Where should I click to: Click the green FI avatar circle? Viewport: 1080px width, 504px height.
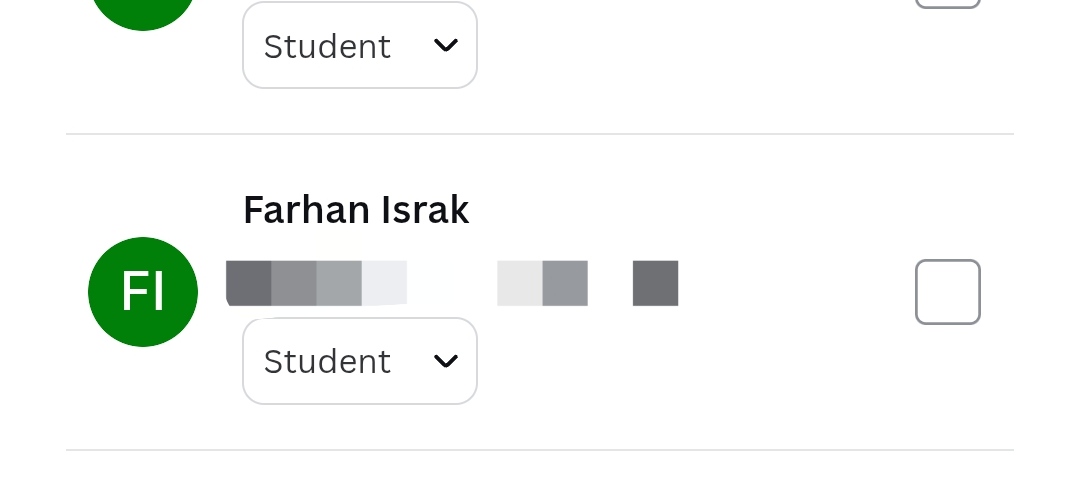pos(143,292)
